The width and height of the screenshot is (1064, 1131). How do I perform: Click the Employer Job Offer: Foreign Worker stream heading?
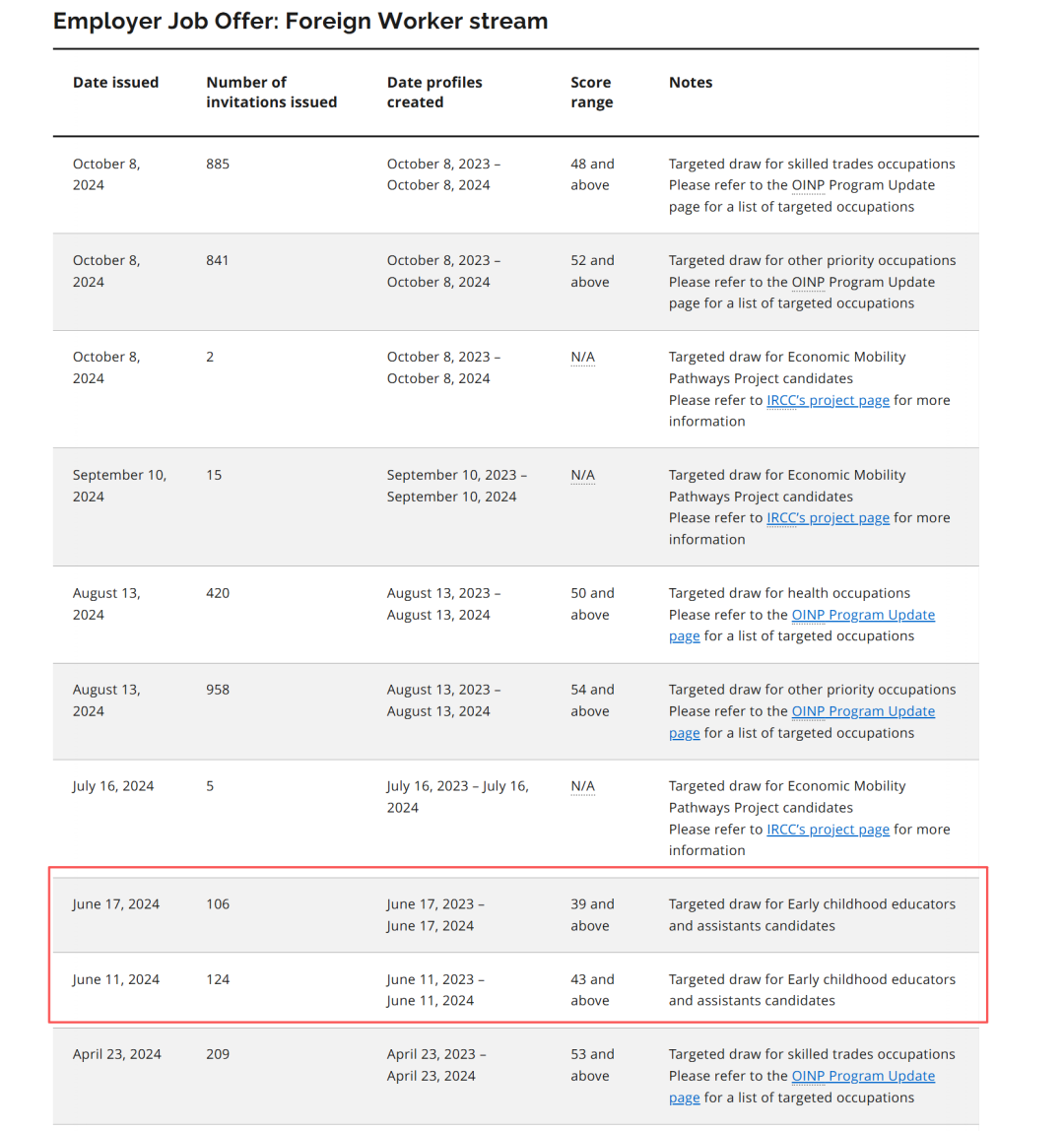(x=300, y=21)
